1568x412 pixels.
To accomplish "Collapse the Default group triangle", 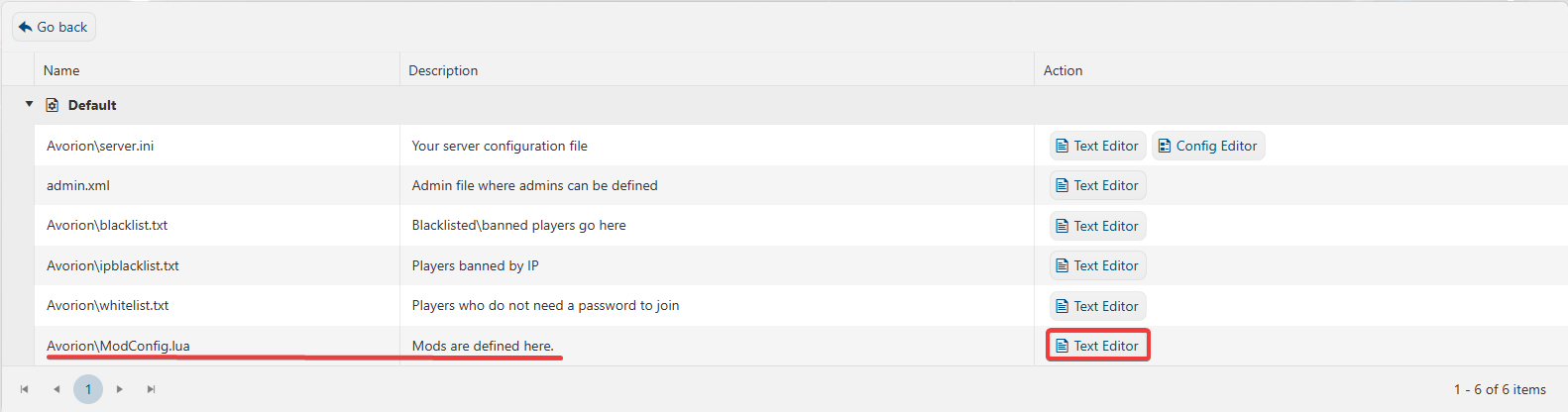I will click(x=29, y=104).
